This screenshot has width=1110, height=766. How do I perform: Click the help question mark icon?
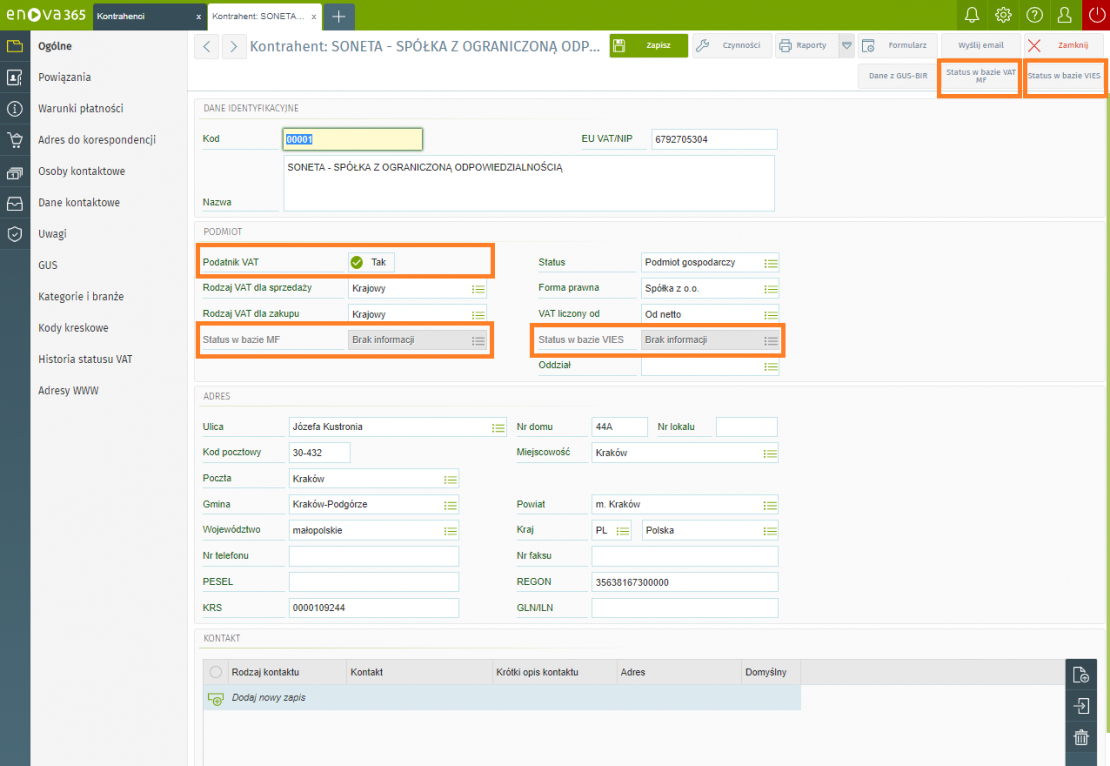(1035, 15)
